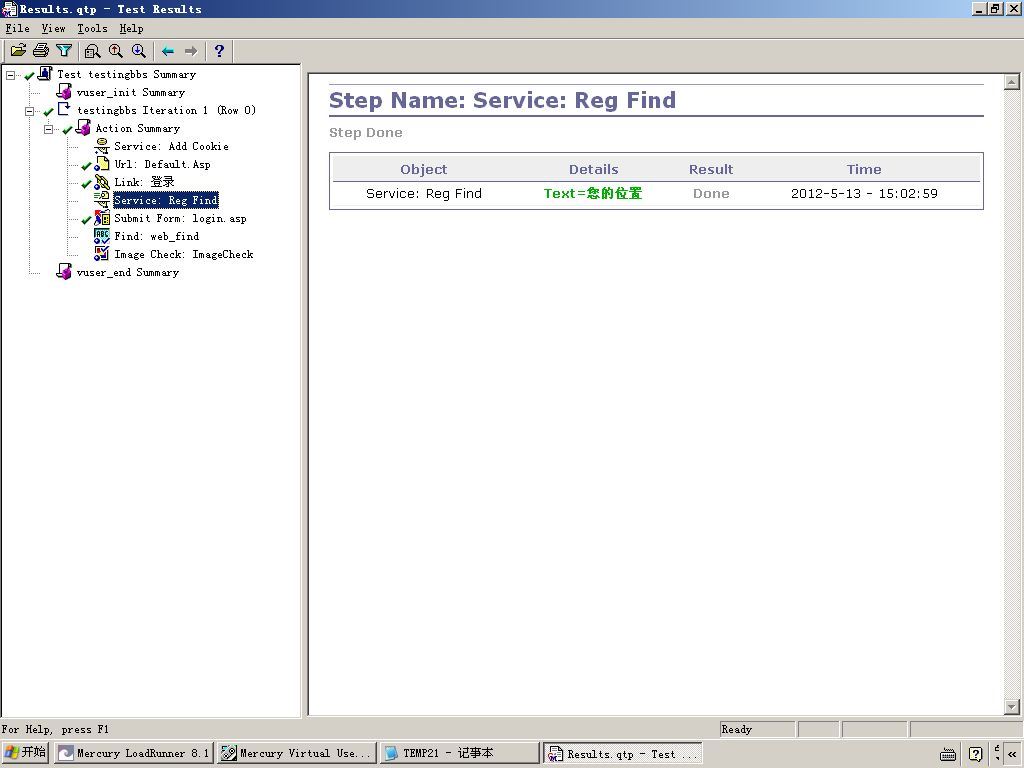Click the Ready status bar text
The width and height of the screenshot is (1024, 768).
pos(737,729)
